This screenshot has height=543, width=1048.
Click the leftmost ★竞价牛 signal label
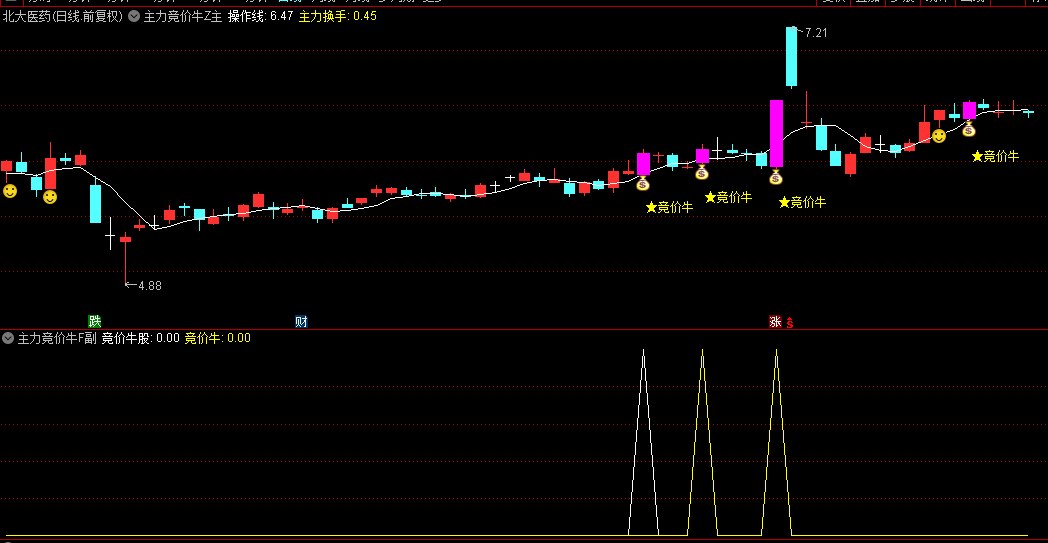tap(669, 207)
